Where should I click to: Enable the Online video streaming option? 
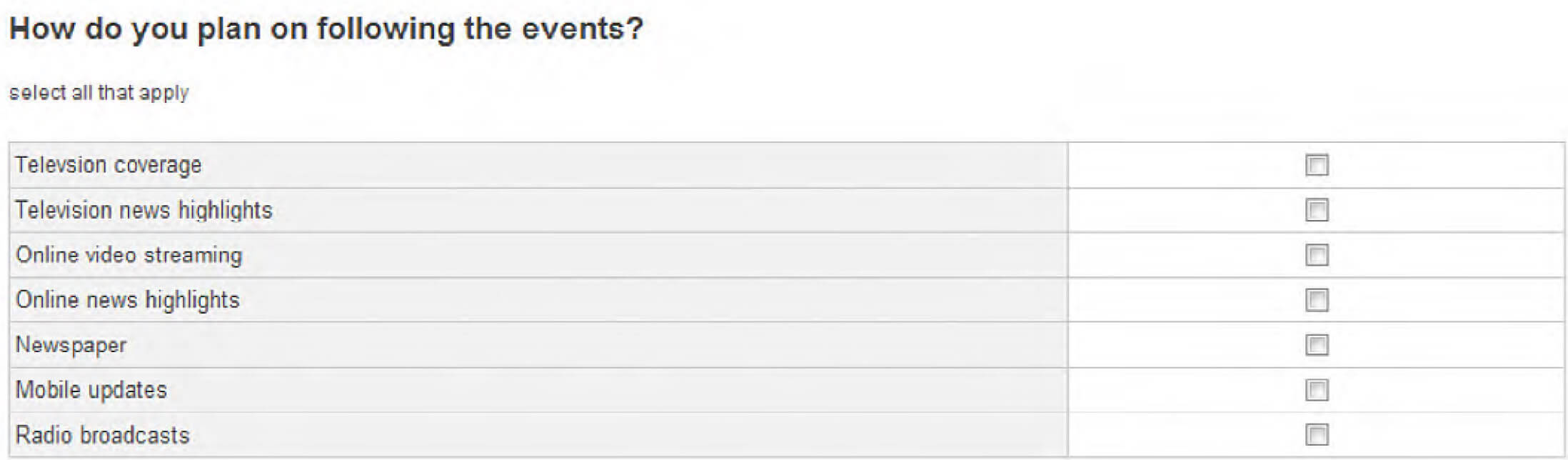pos(1316,255)
